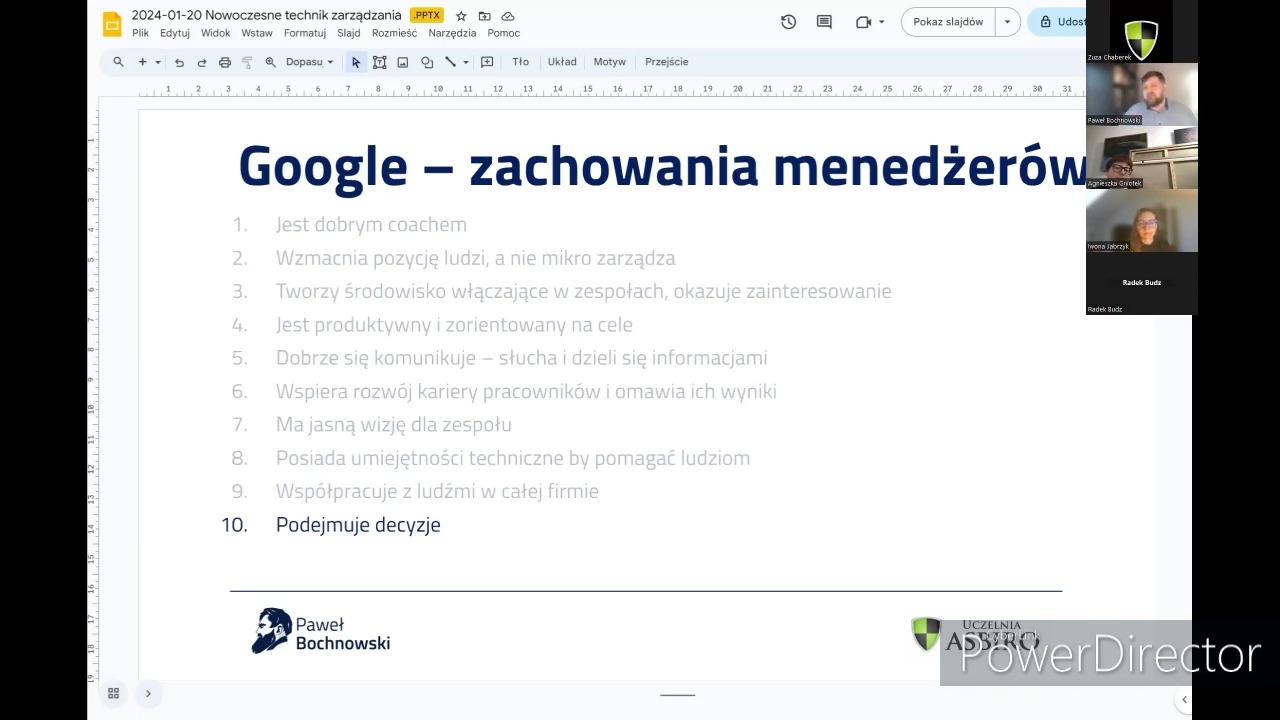Open the Plik menu
The height and width of the screenshot is (720, 1280).
coord(140,33)
